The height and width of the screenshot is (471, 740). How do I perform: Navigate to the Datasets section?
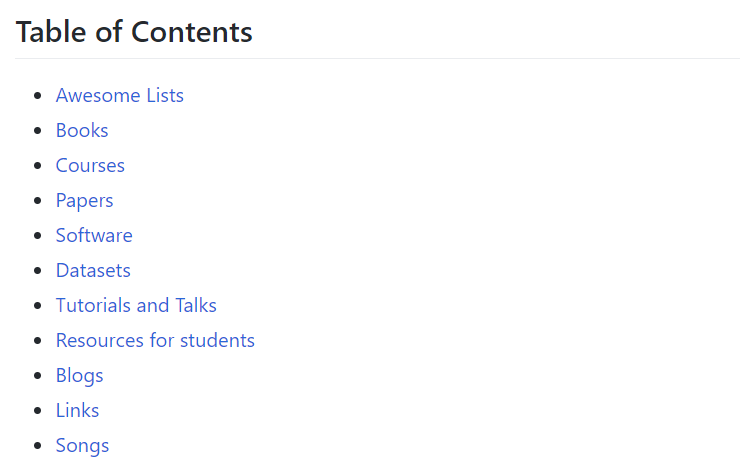coord(93,271)
